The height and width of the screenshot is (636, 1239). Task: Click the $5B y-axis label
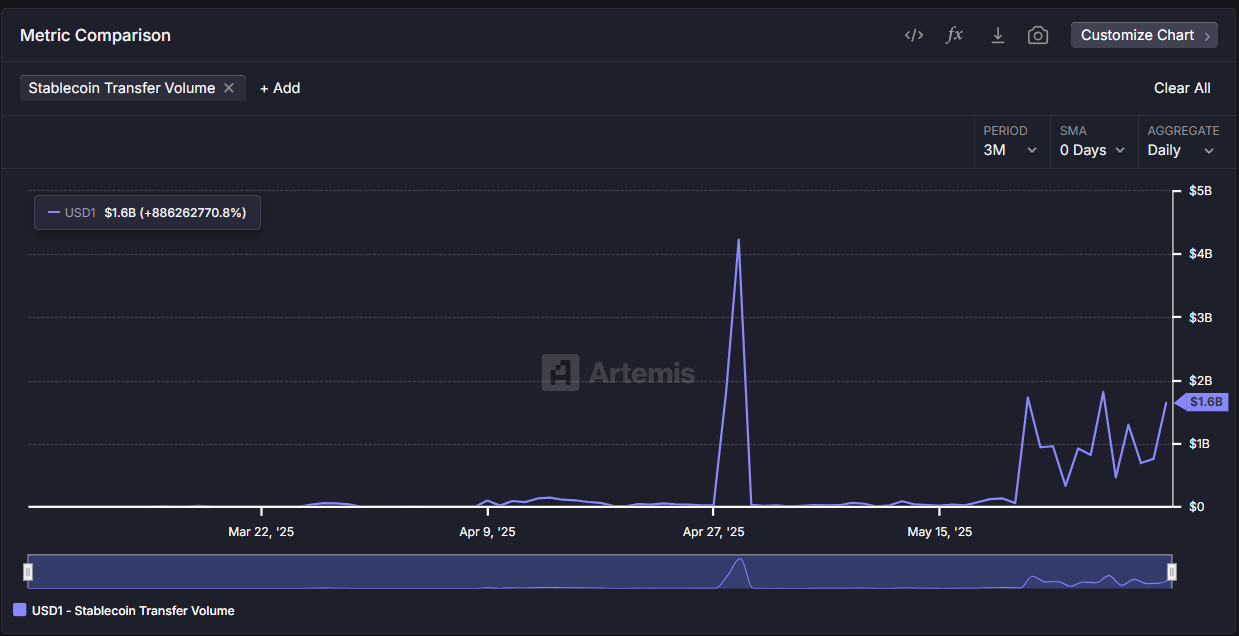click(x=1200, y=191)
